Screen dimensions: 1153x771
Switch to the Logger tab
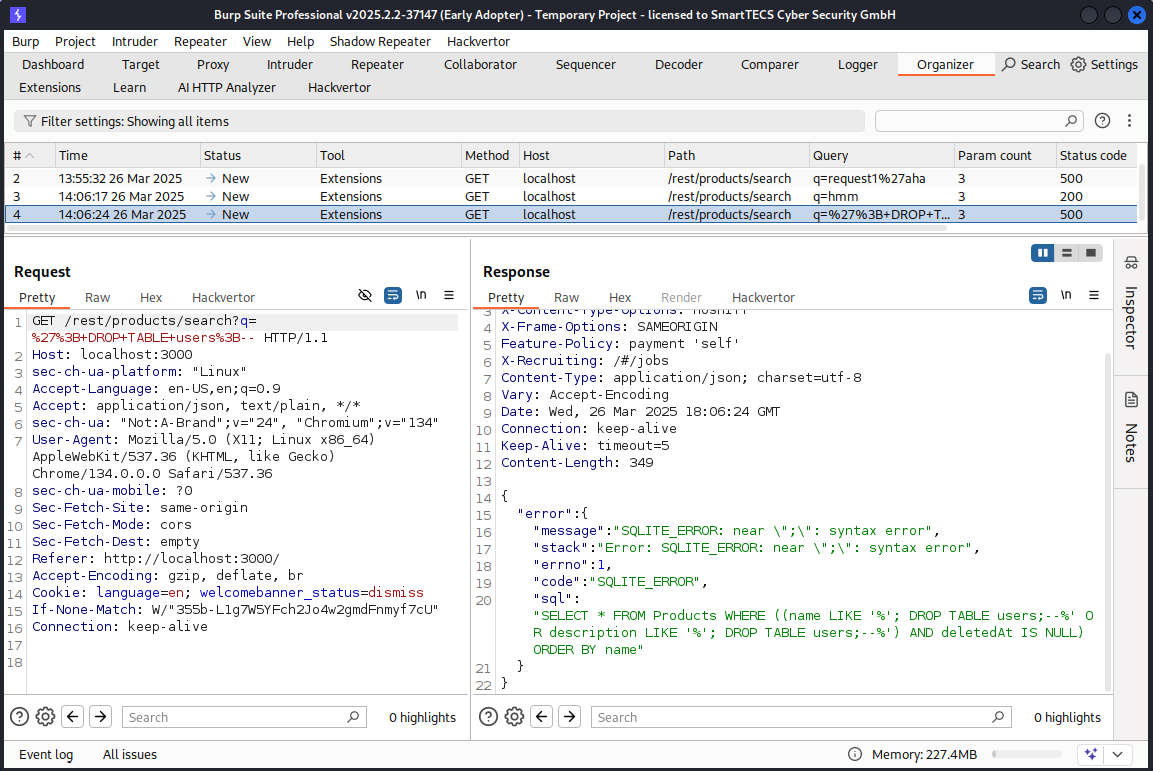(x=857, y=65)
